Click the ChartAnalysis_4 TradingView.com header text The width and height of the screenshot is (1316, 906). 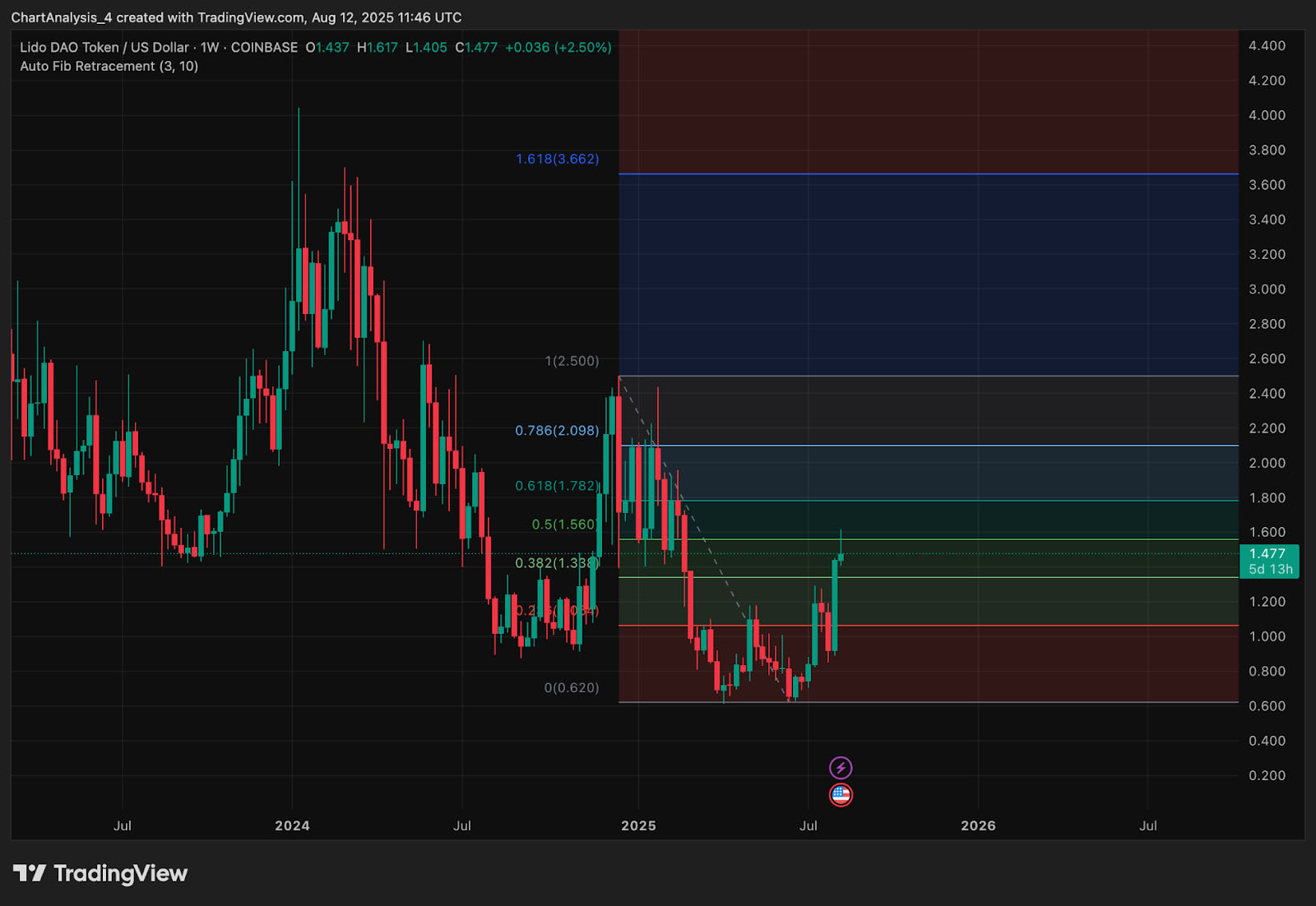236,17
